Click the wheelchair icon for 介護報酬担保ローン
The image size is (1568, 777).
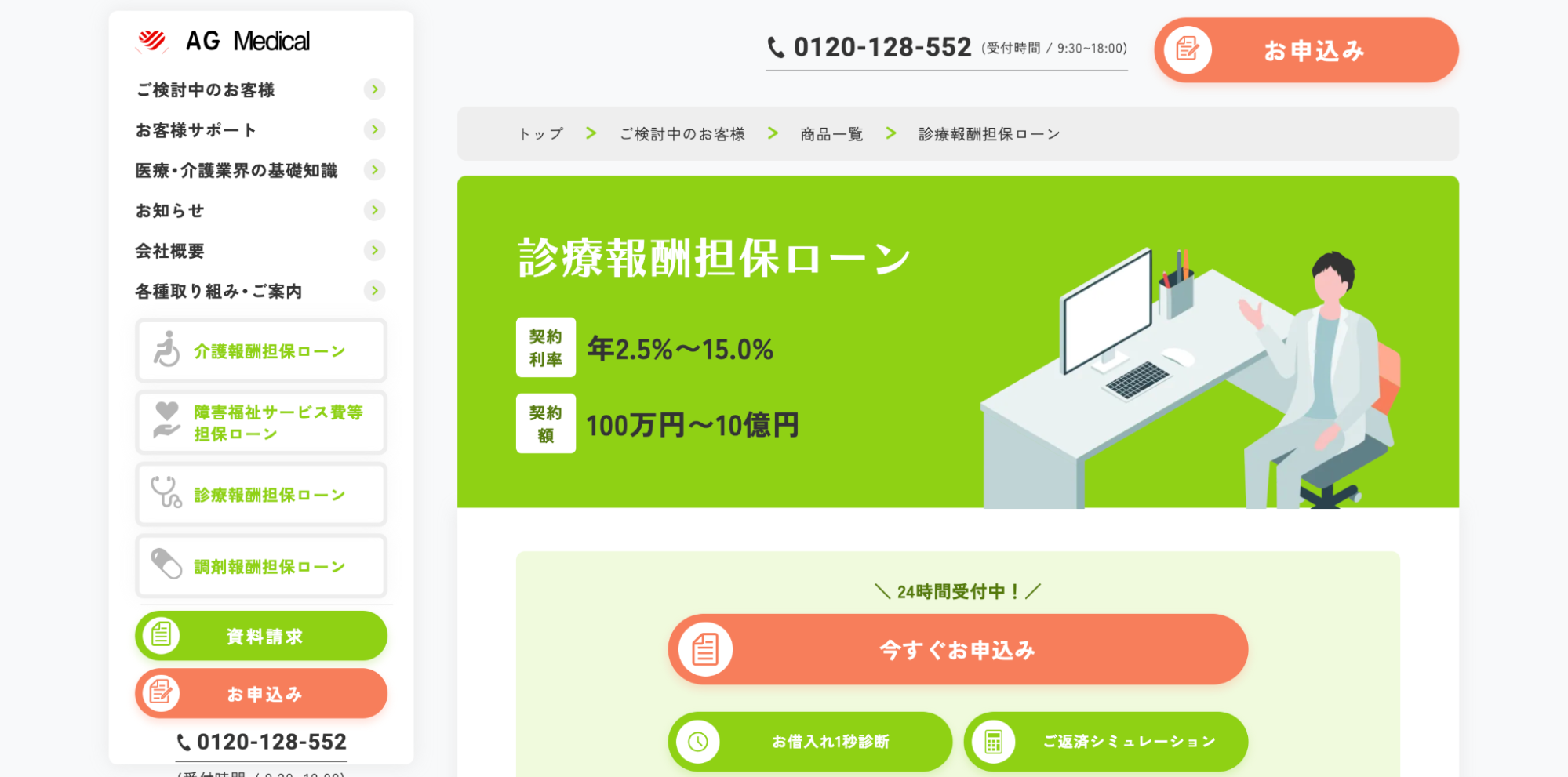pos(166,350)
